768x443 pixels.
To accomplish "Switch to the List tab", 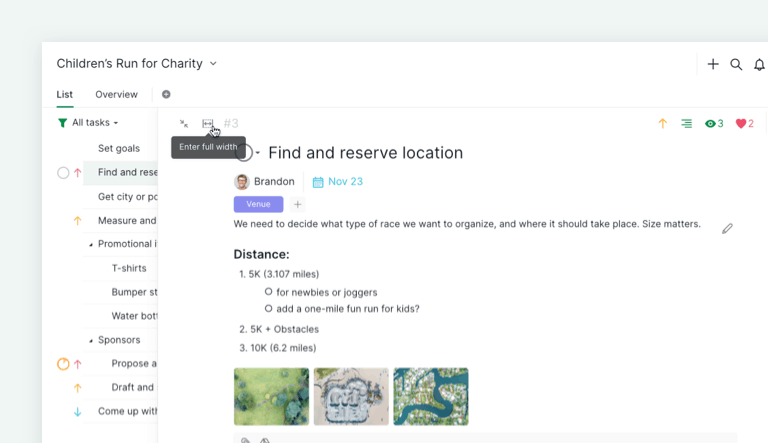I will pyautogui.click(x=65, y=94).
